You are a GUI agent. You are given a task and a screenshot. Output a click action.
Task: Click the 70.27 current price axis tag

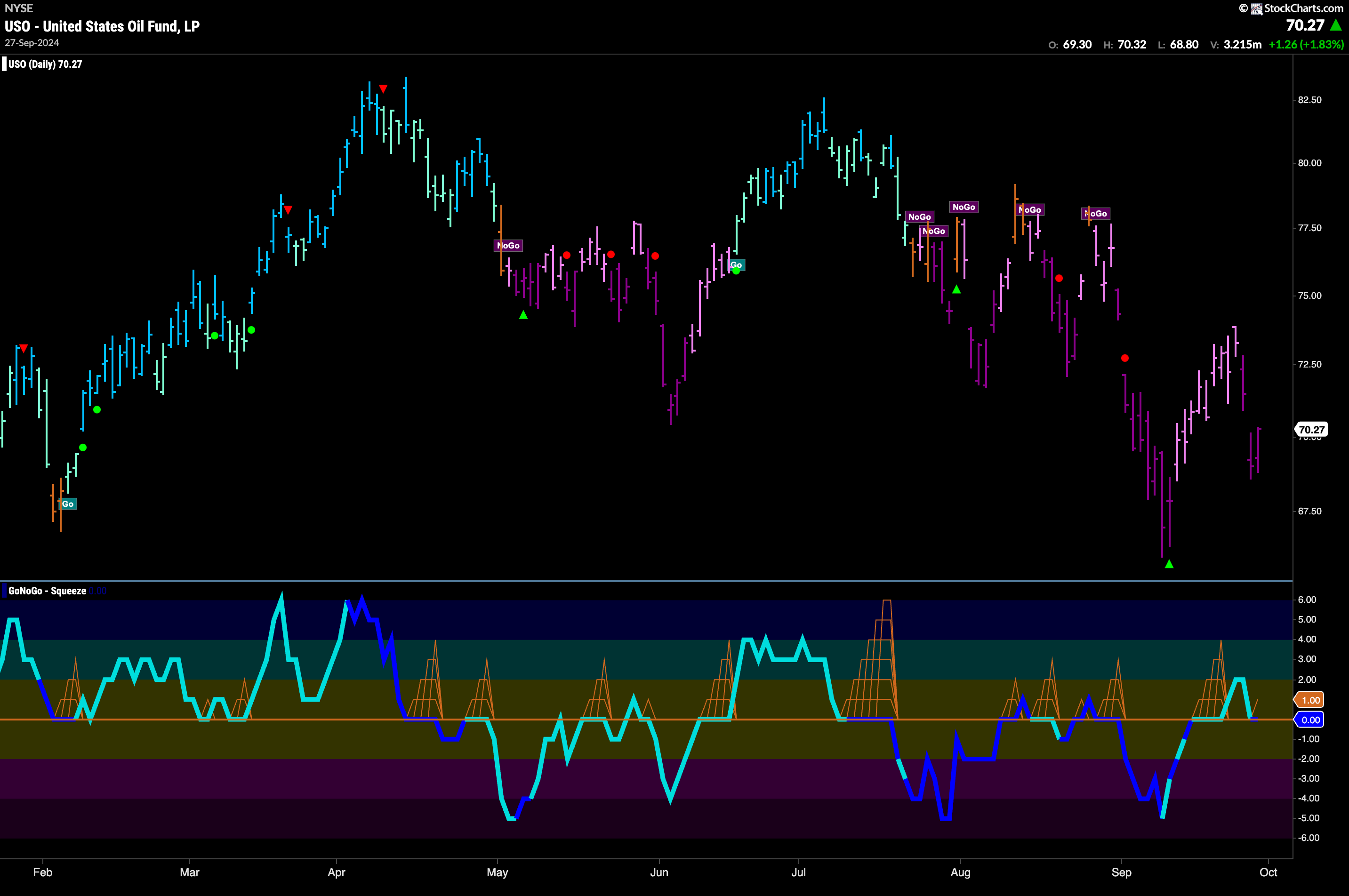click(1311, 430)
